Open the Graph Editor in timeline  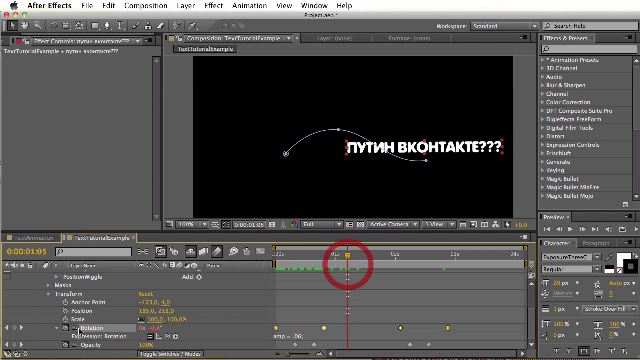click(x=260, y=251)
